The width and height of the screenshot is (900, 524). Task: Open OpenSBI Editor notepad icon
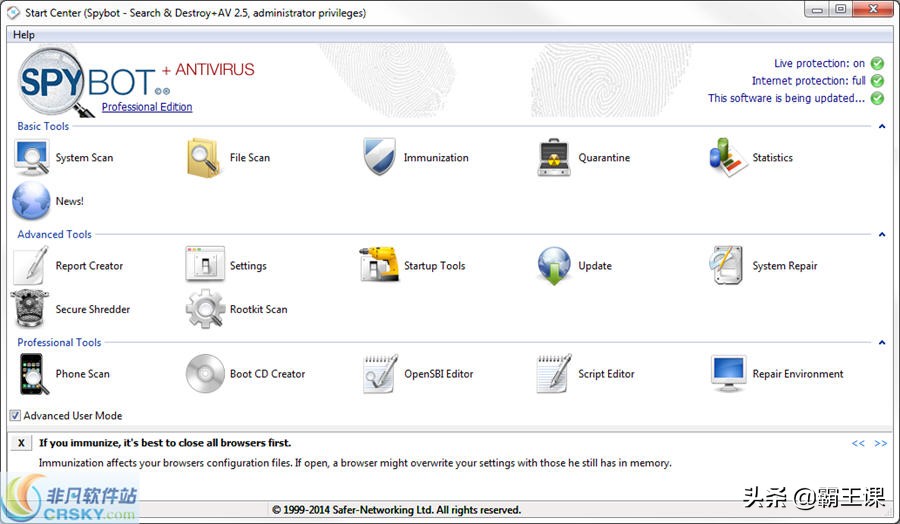(x=380, y=374)
